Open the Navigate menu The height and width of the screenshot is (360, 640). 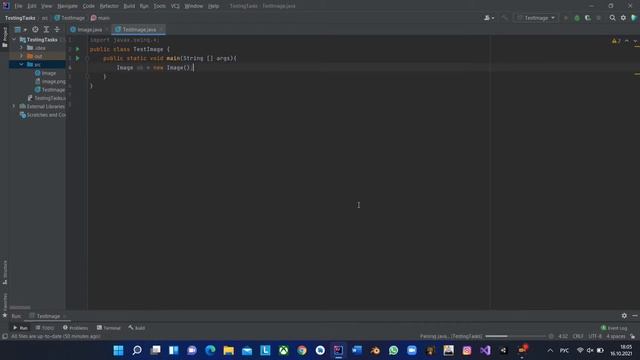[67, 6]
